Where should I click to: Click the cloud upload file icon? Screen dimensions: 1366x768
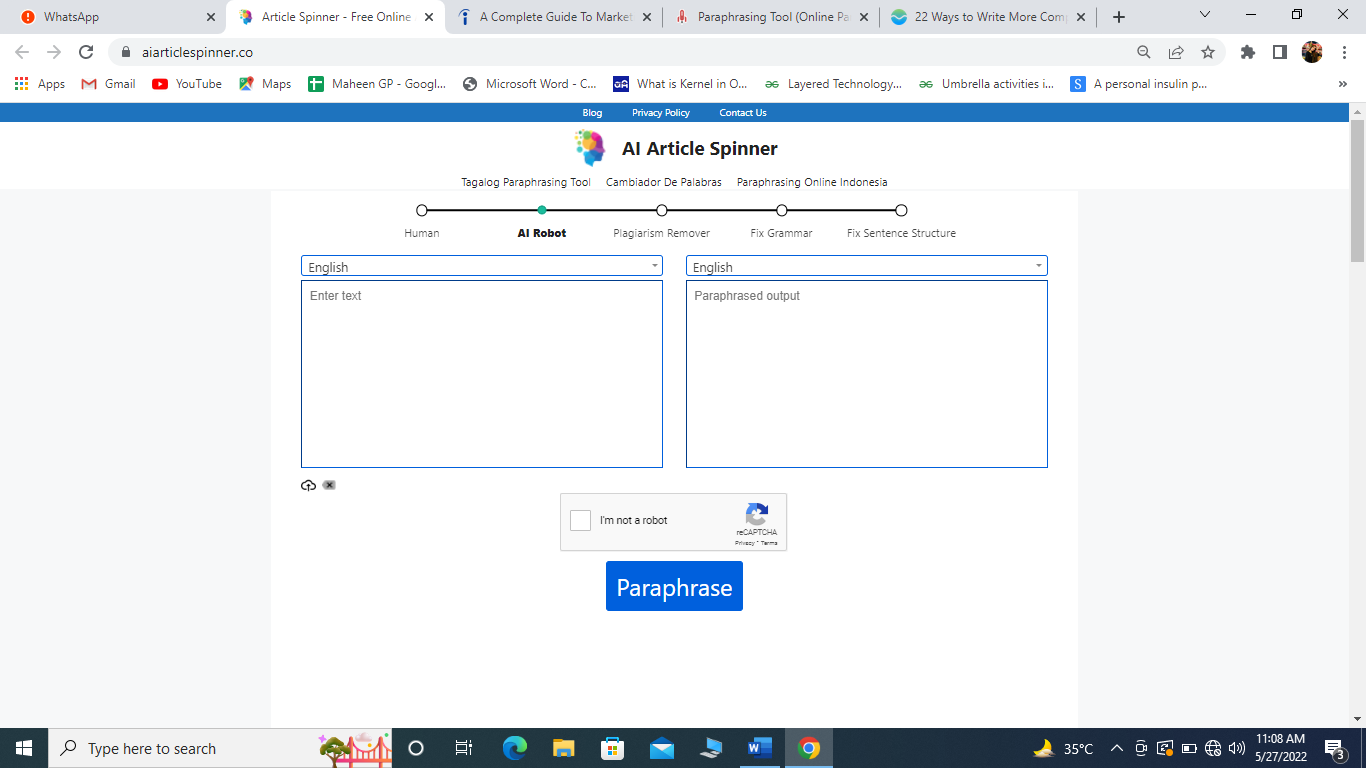pyautogui.click(x=308, y=485)
